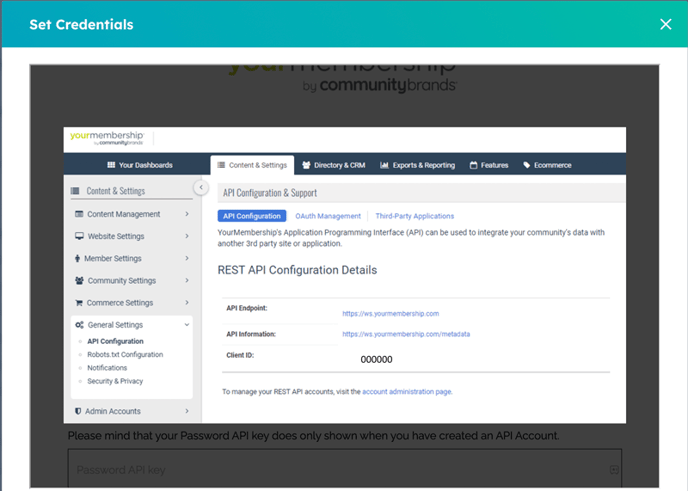This screenshot has width=688, height=491.
Task: Open Robots.txt Configuration
Action: [x=125, y=354]
